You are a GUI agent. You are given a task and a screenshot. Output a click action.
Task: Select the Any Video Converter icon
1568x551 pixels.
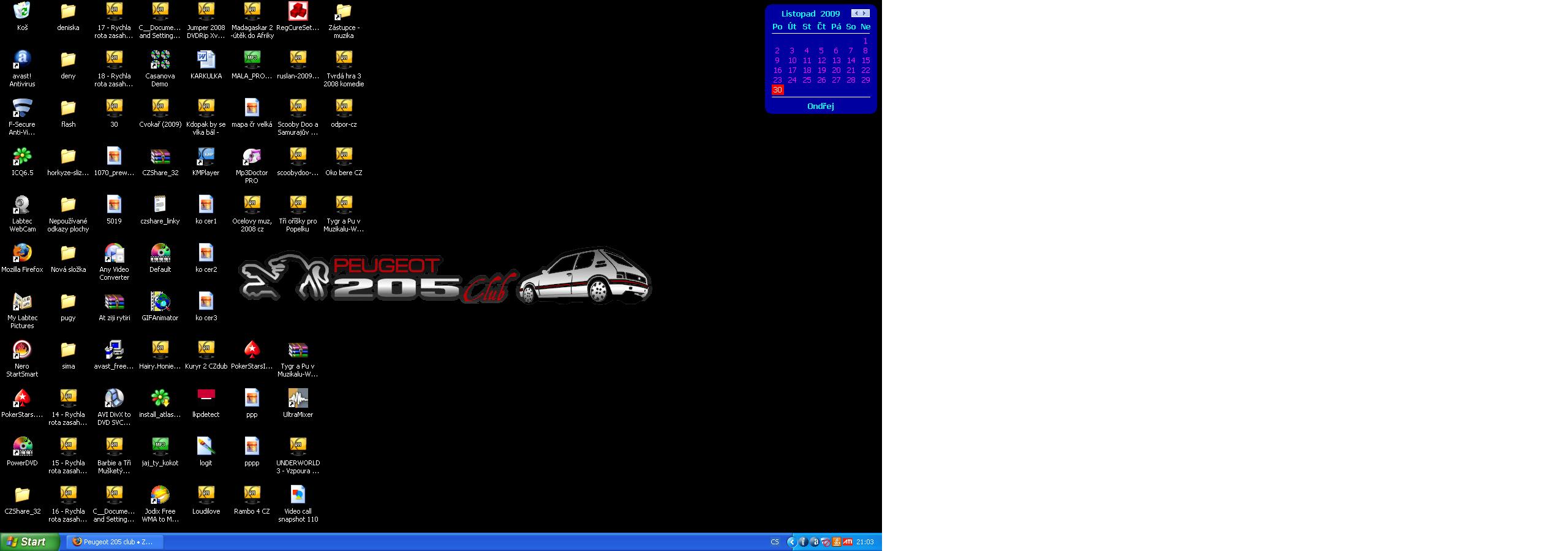click(114, 253)
